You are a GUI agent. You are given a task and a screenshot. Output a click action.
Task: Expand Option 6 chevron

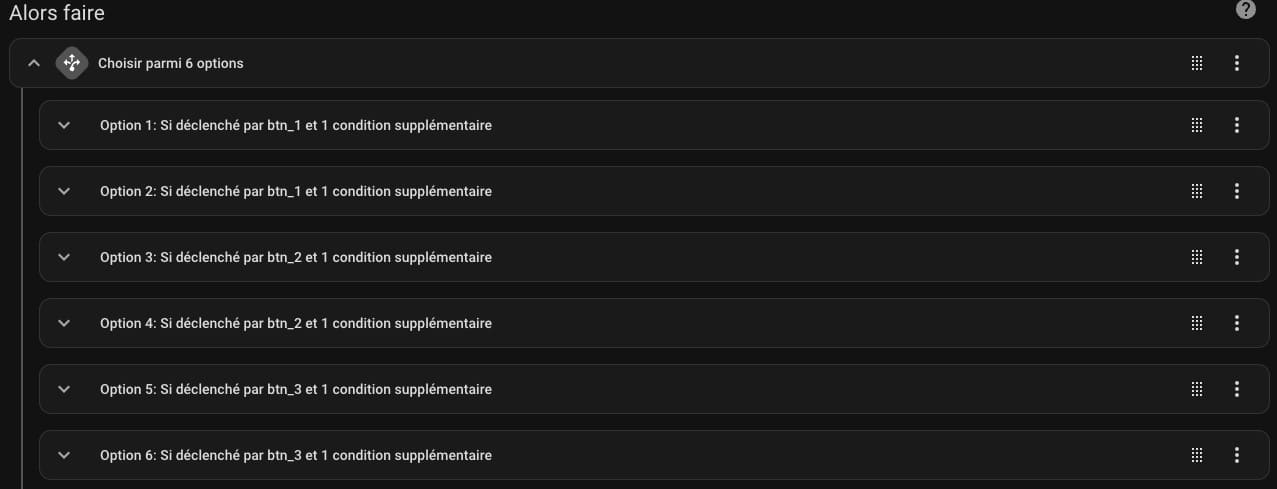[64, 455]
